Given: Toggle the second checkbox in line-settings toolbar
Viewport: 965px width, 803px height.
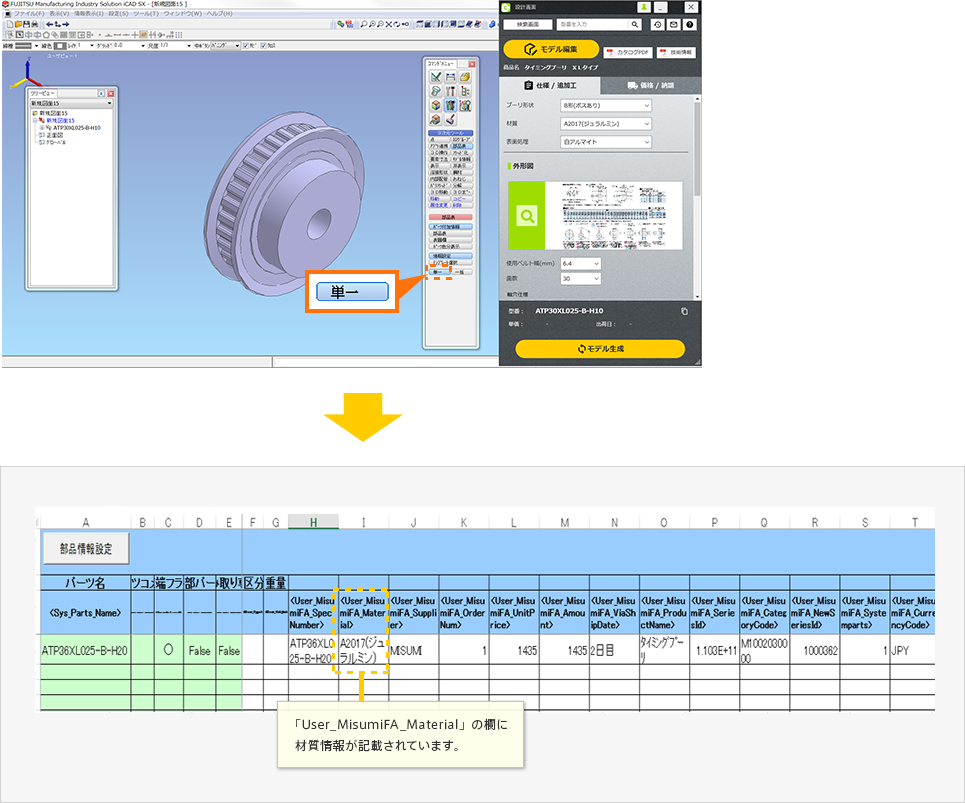Looking at the screenshot, I should pyautogui.click(x=263, y=45).
